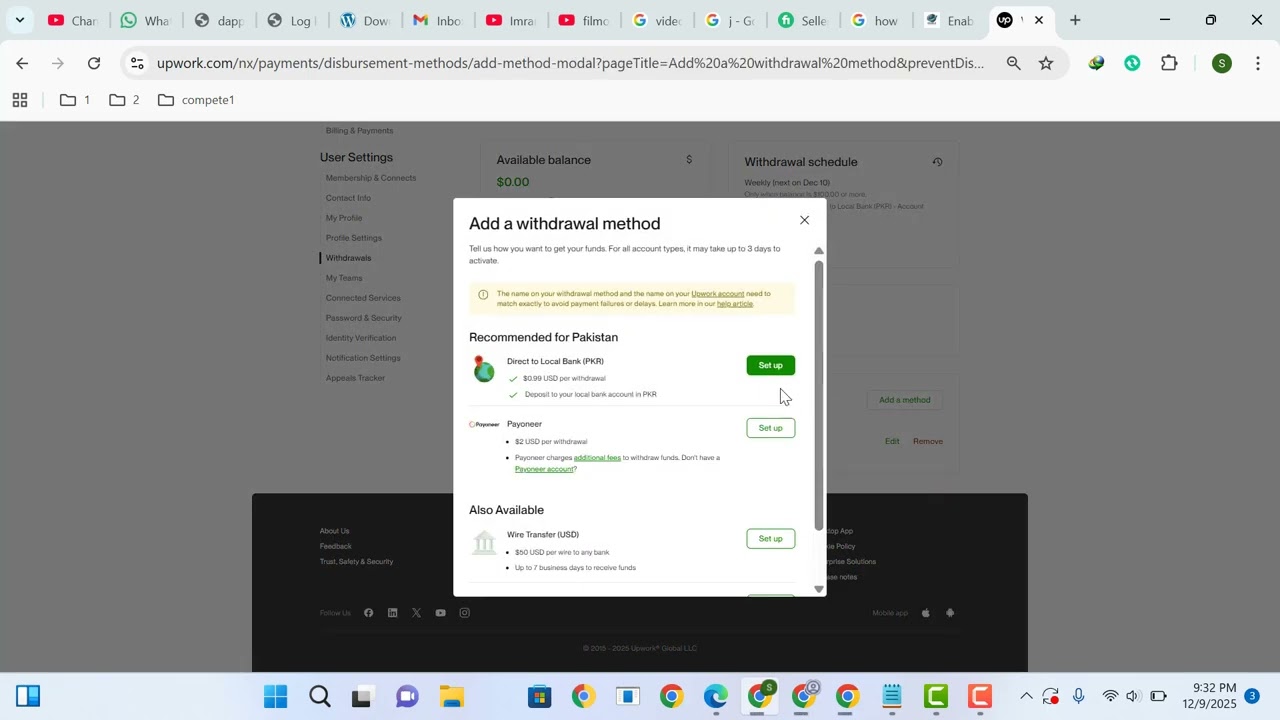The width and height of the screenshot is (1280, 720).
Task: Open Membership & Connects settings
Action: pos(370,178)
